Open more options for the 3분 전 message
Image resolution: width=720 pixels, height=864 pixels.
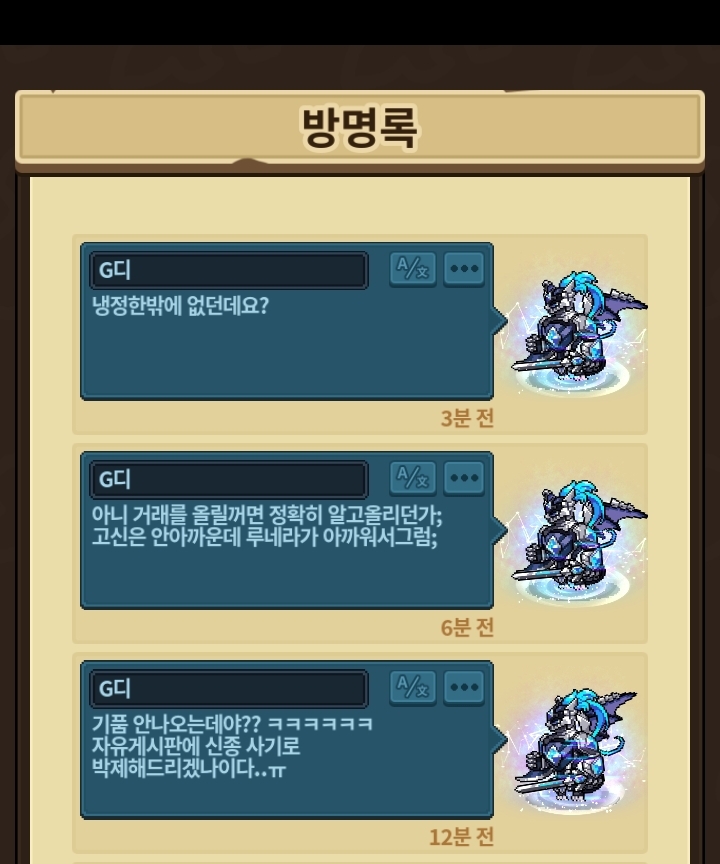point(464,269)
